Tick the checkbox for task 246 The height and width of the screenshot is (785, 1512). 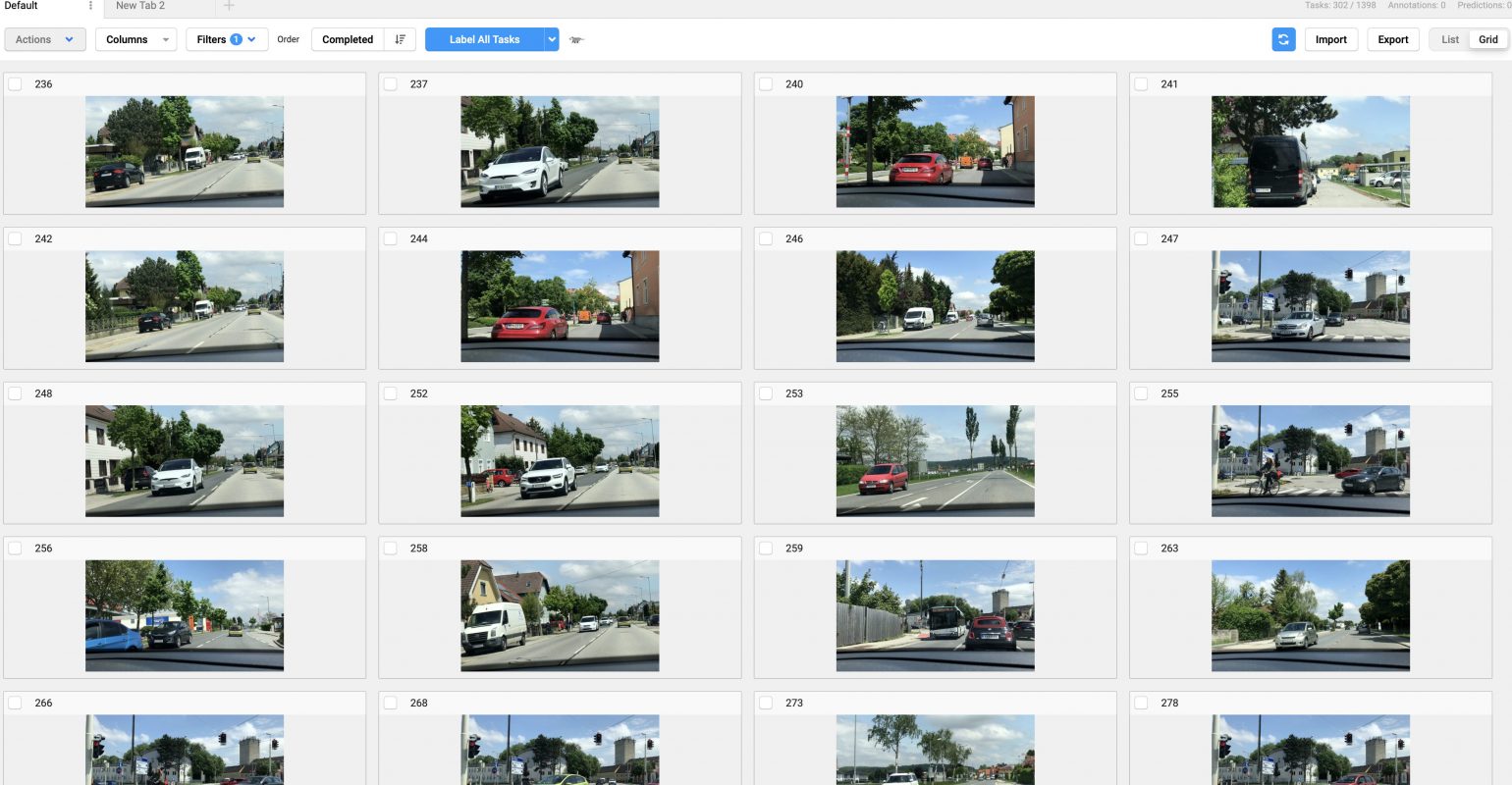(766, 238)
